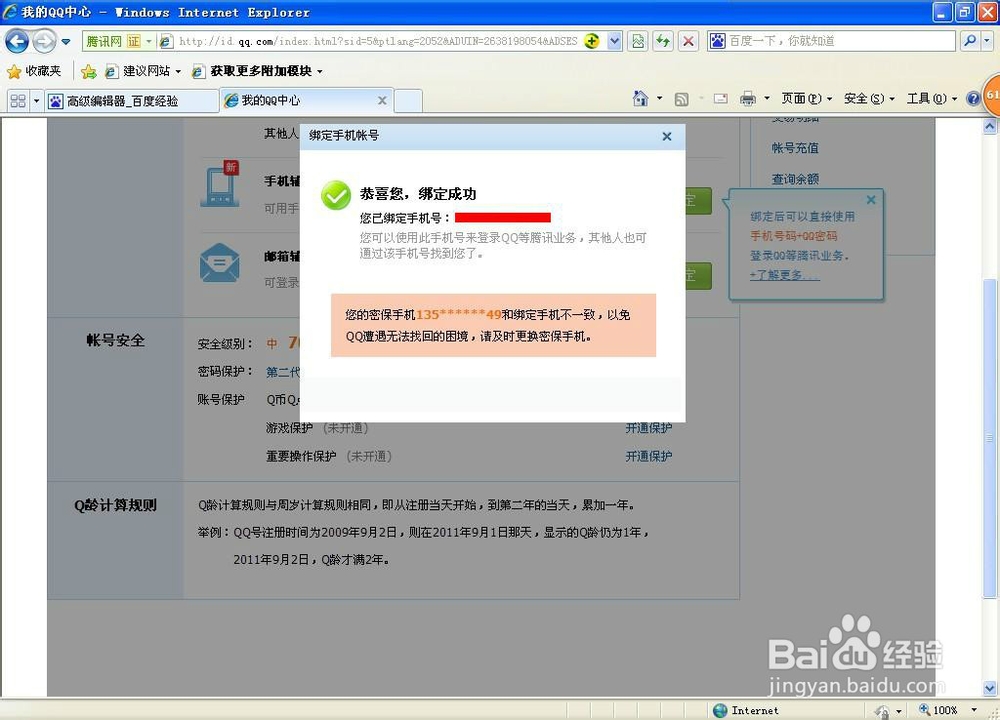Click the Print icon
Image resolution: width=1000 pixels, height=720 pixels.
(x=747, y=99)
